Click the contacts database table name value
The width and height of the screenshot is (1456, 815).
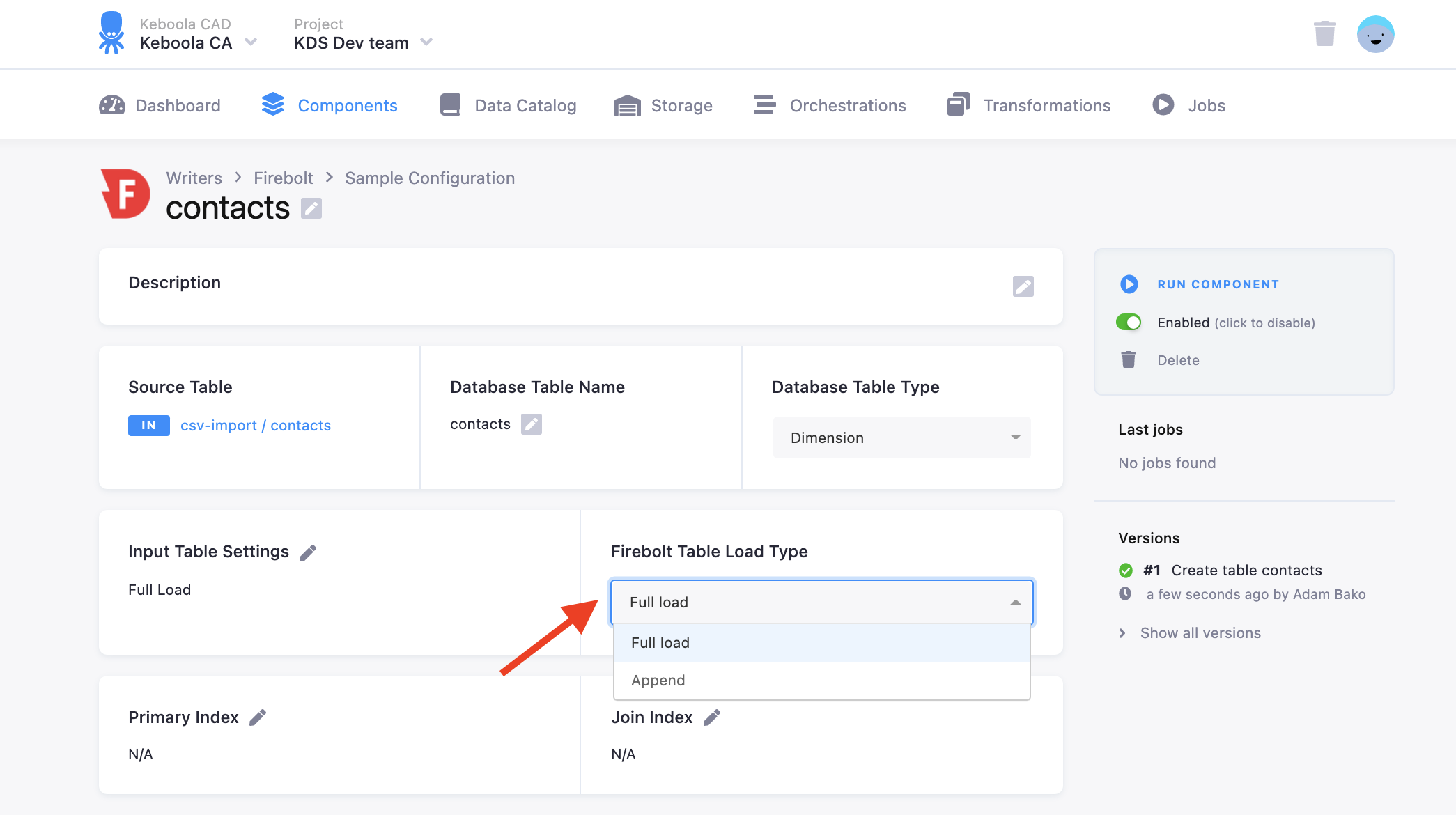[480, 424]
